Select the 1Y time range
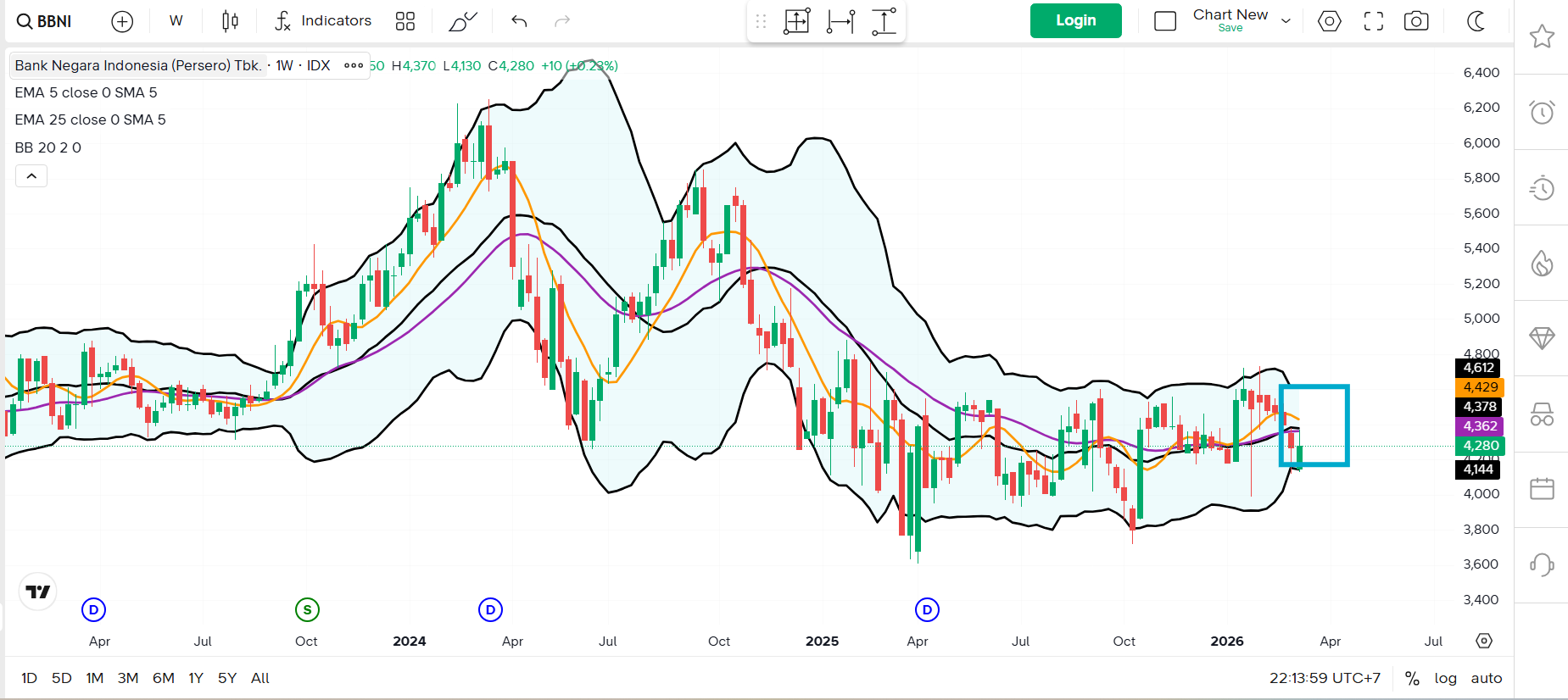The height and width of the screenshot is (700, 1568). coord(196,678)
